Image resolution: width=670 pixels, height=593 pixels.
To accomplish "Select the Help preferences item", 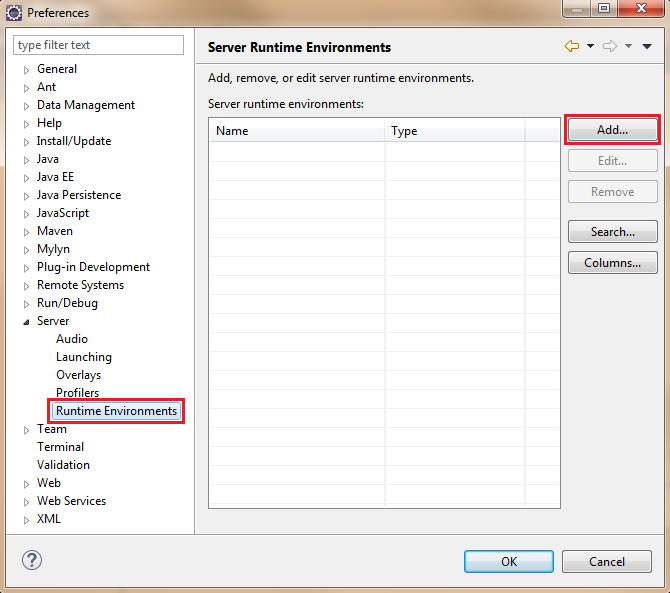I will [49, 123].
